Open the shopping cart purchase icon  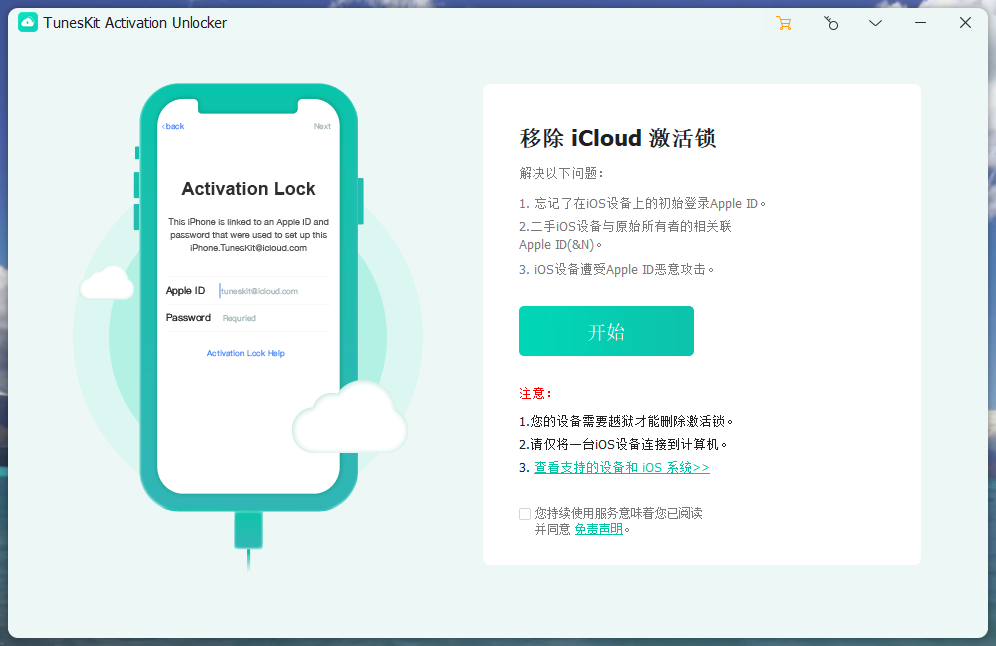[784, 24]
